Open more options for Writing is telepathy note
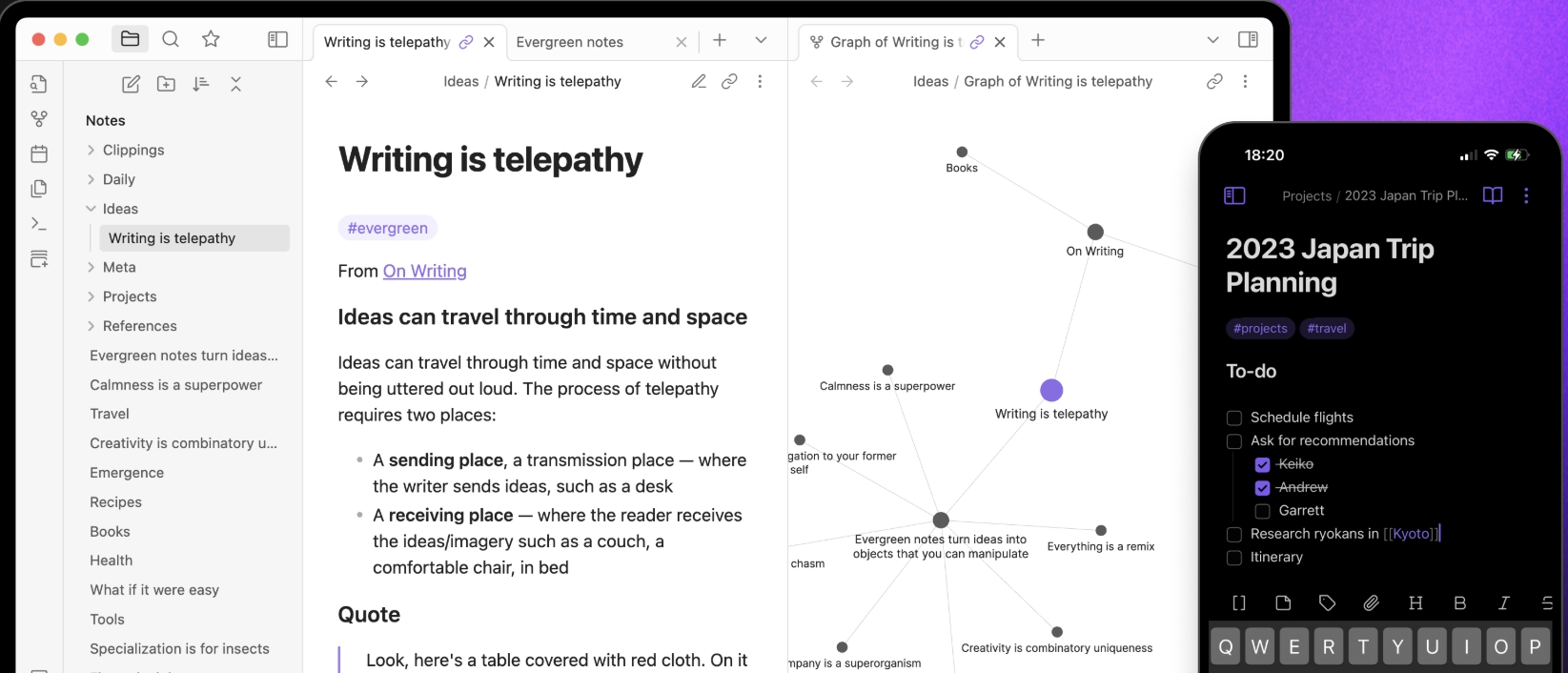 [x=760, y=81]
